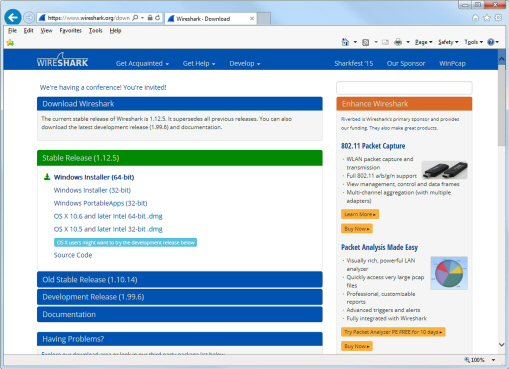This screenshot has width=509, height=369.
Task: Click the search field above Enhance Wireshark
Action: point(404,88)
